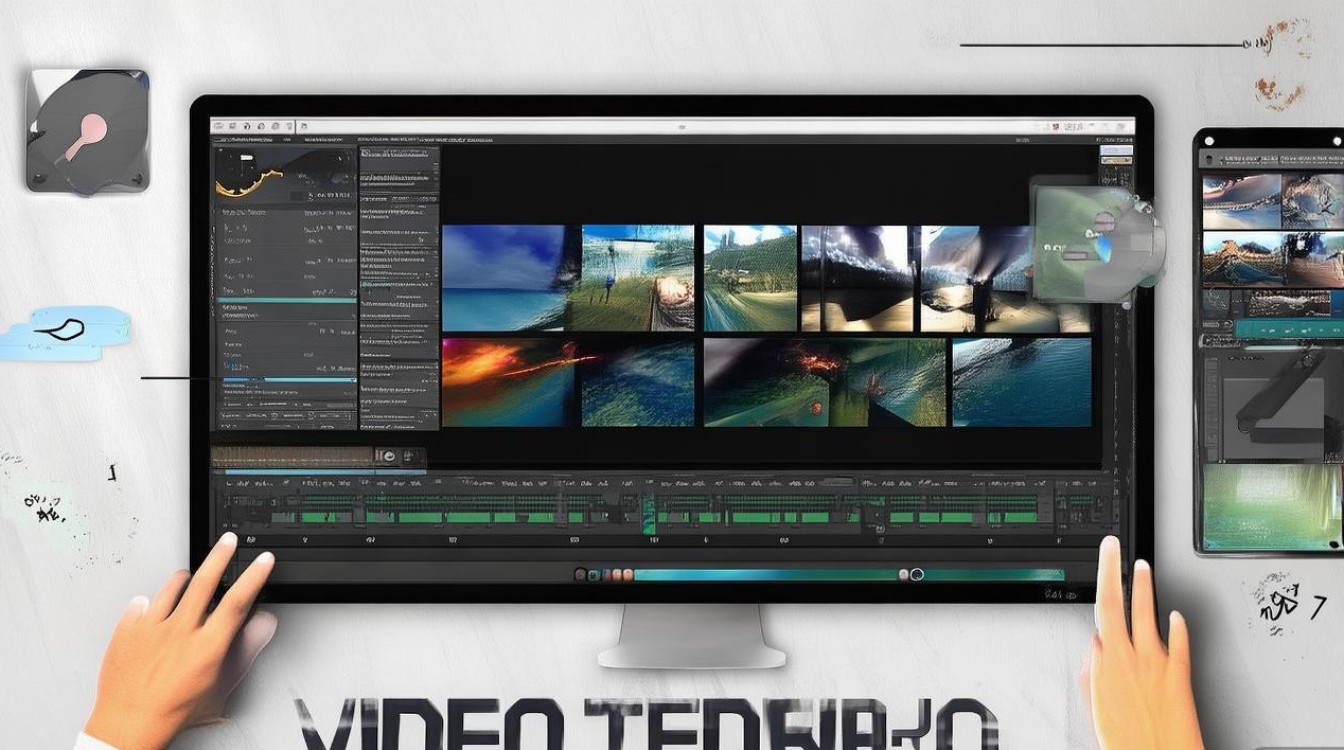This screenshot has width=1344, height=750.
Task: Open the green hillside clip thumbnail
Action: point(750,278)
